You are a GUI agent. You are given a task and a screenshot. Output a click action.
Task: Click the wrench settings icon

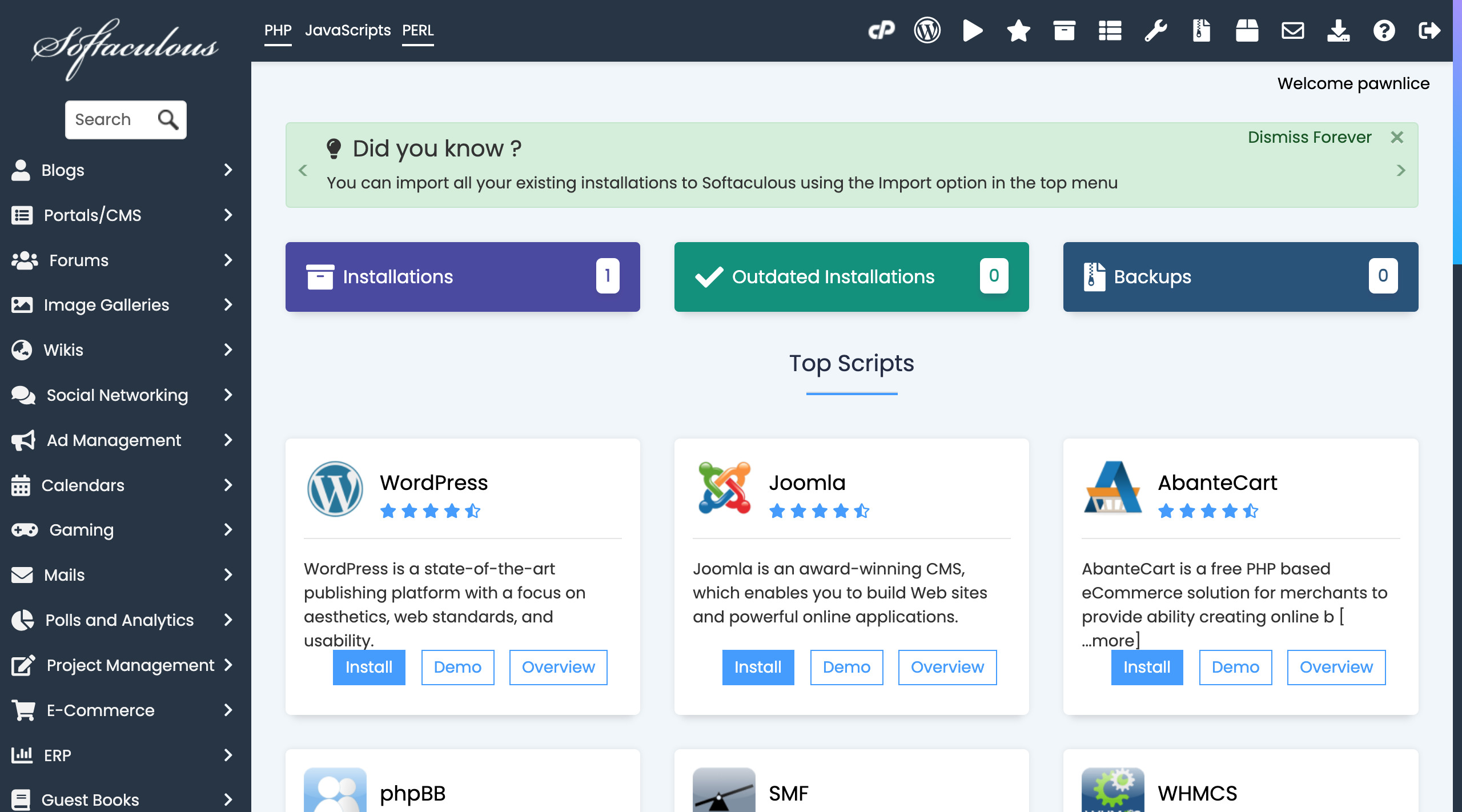coord(1155,30)
